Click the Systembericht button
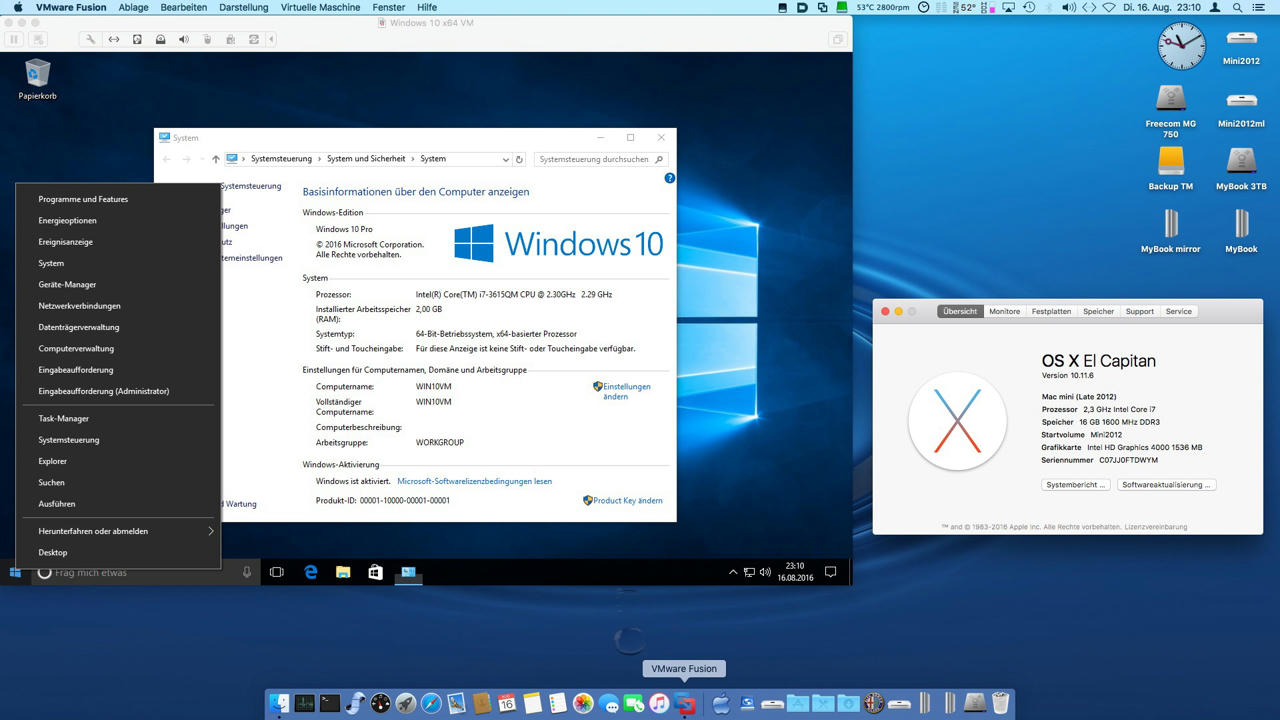 pos(1076,485)
